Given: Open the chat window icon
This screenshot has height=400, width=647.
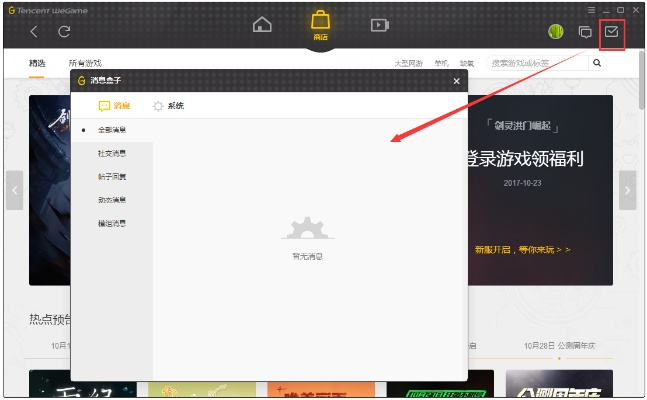Looking at the screenshot, I should click(585, 32).
